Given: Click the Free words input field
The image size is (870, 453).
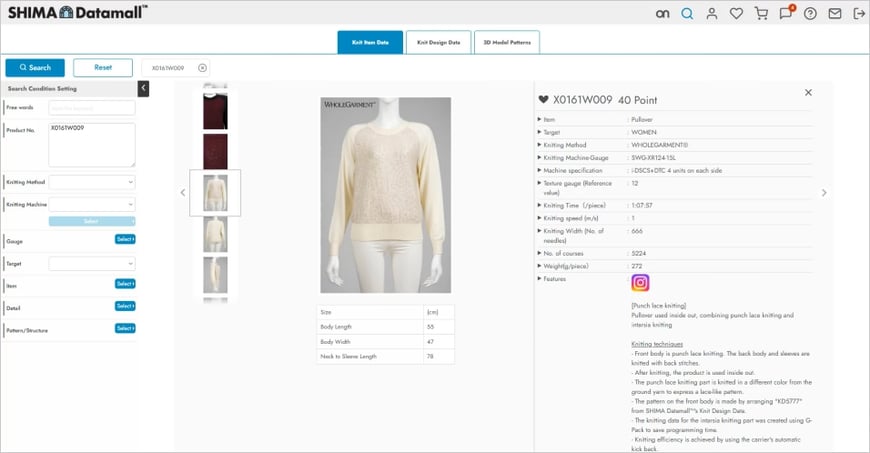Looking at the screenshot, I should point(92,108).
